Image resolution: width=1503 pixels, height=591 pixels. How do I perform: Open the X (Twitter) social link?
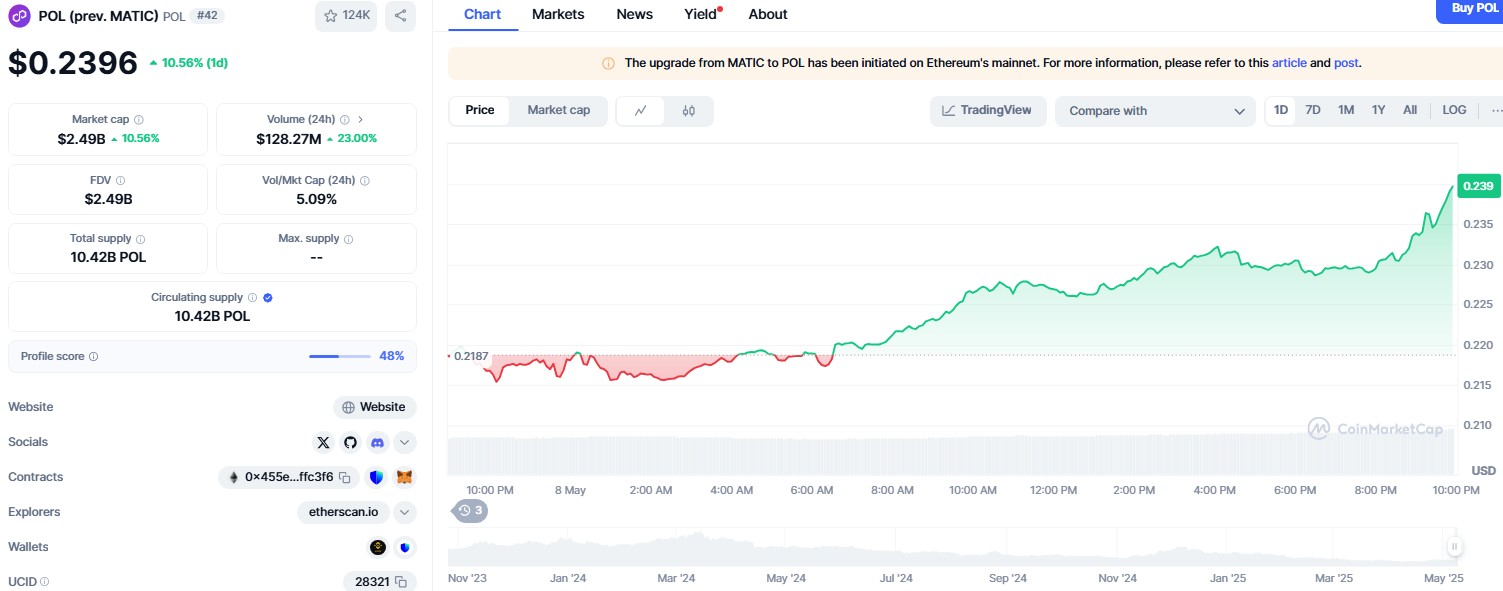click(323, 442)
